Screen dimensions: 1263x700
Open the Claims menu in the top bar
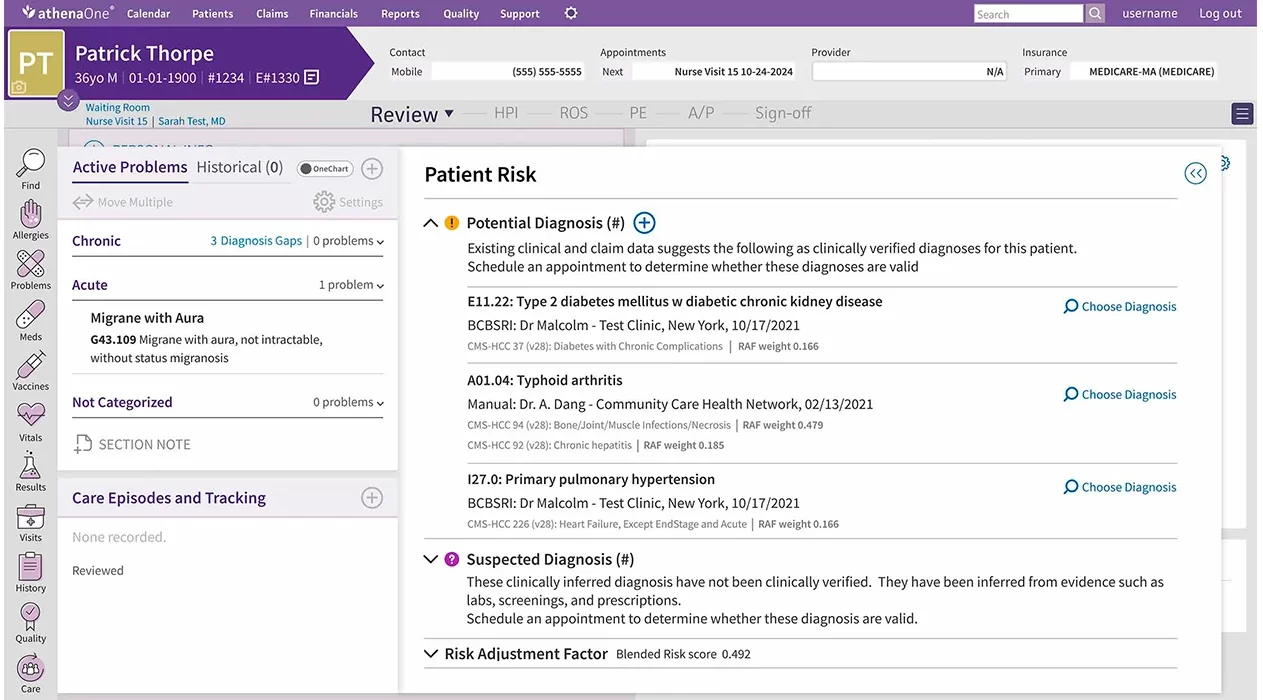pyautogui.click(x=271, y=13)
